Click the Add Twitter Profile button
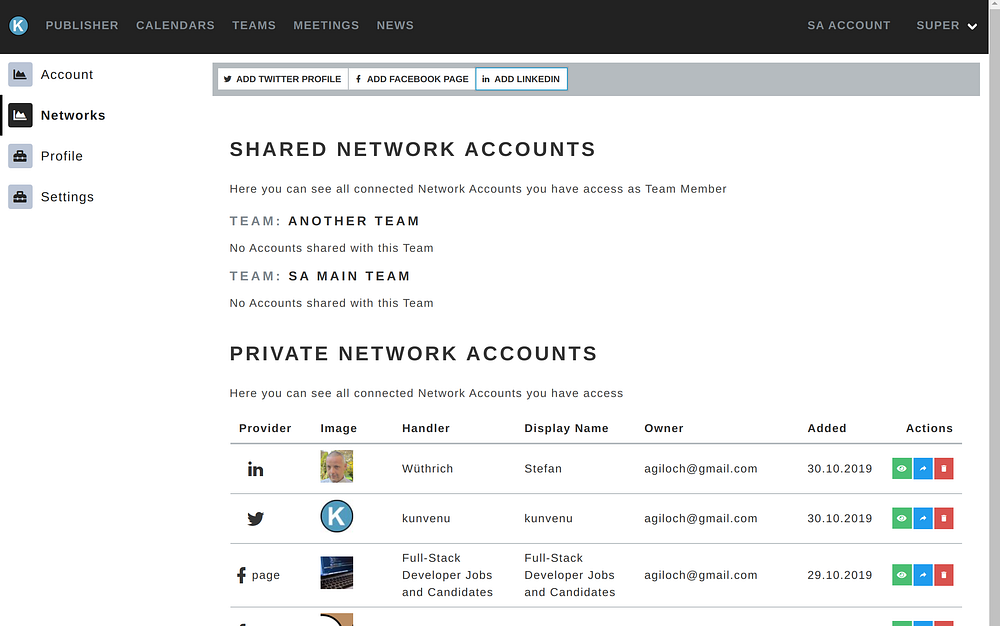The image size is (1000, 626). [282, 79]
